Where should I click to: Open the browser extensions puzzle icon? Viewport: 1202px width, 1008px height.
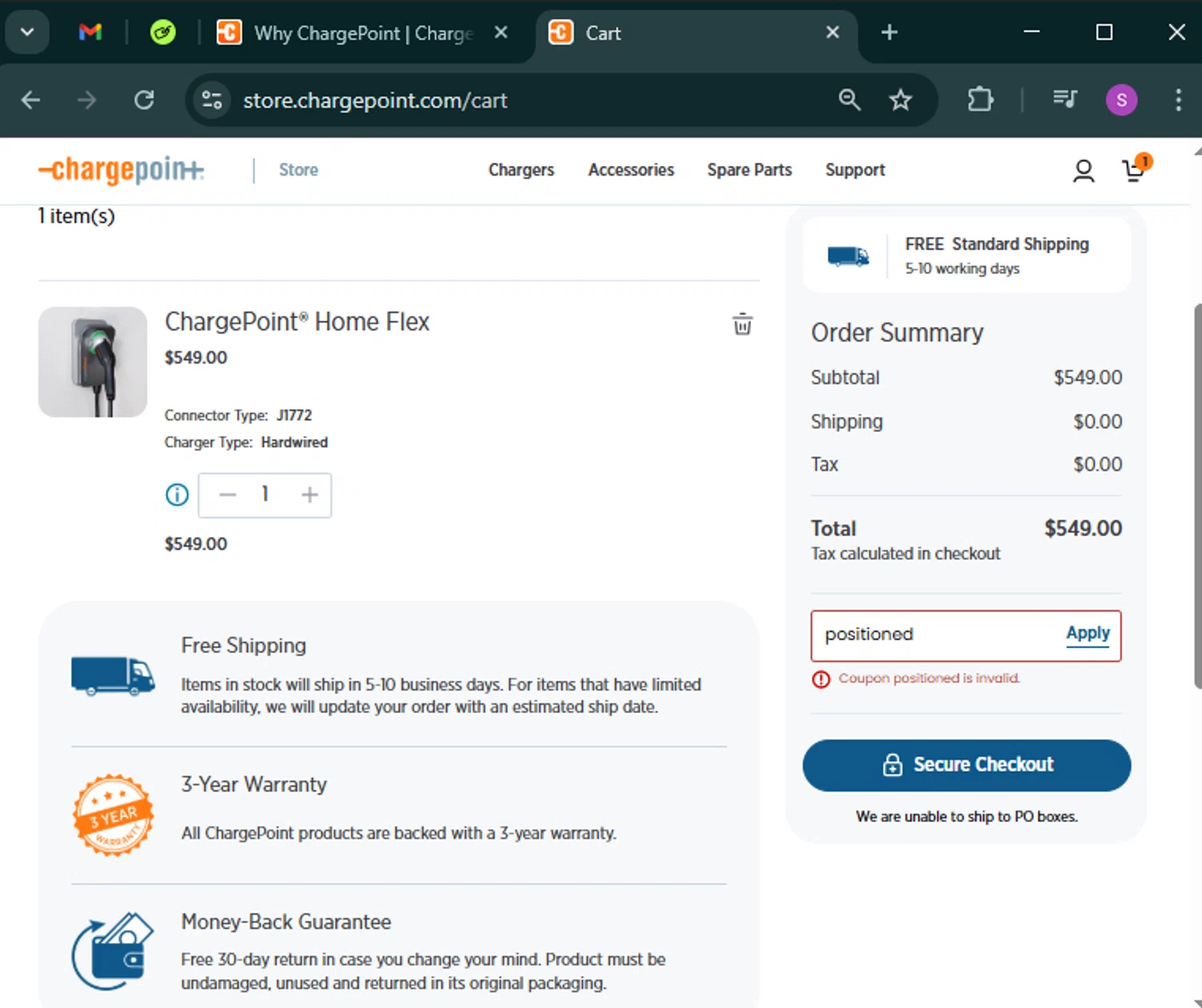point(981,100)
